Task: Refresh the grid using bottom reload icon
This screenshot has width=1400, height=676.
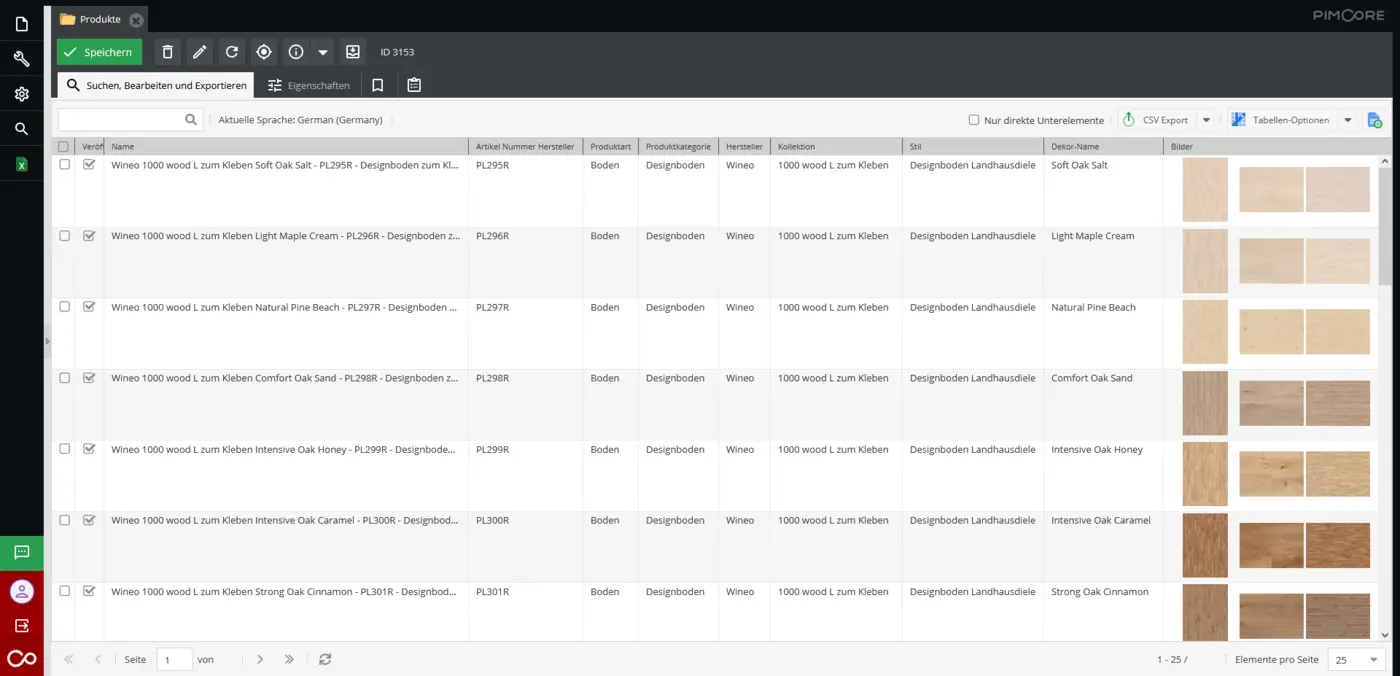Action: pyautogui.click(x=325, y=660)
